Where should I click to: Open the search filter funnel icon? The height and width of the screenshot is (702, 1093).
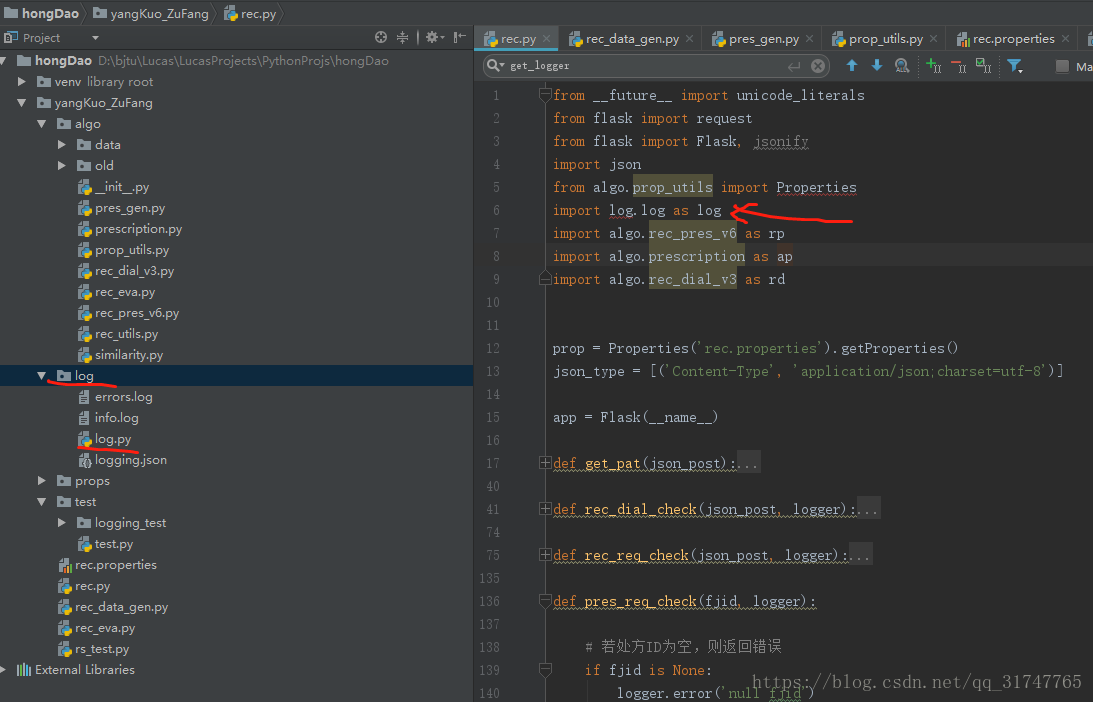(1014, 65)
